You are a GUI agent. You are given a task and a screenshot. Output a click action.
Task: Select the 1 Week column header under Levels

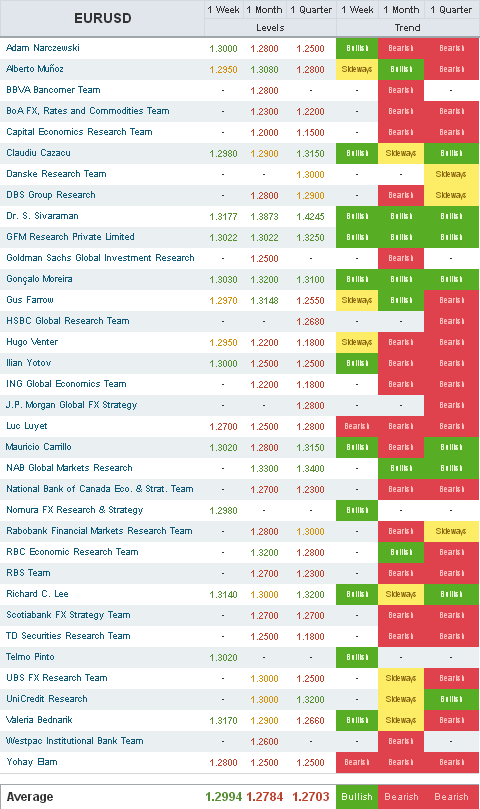click(x=223, y=10)
